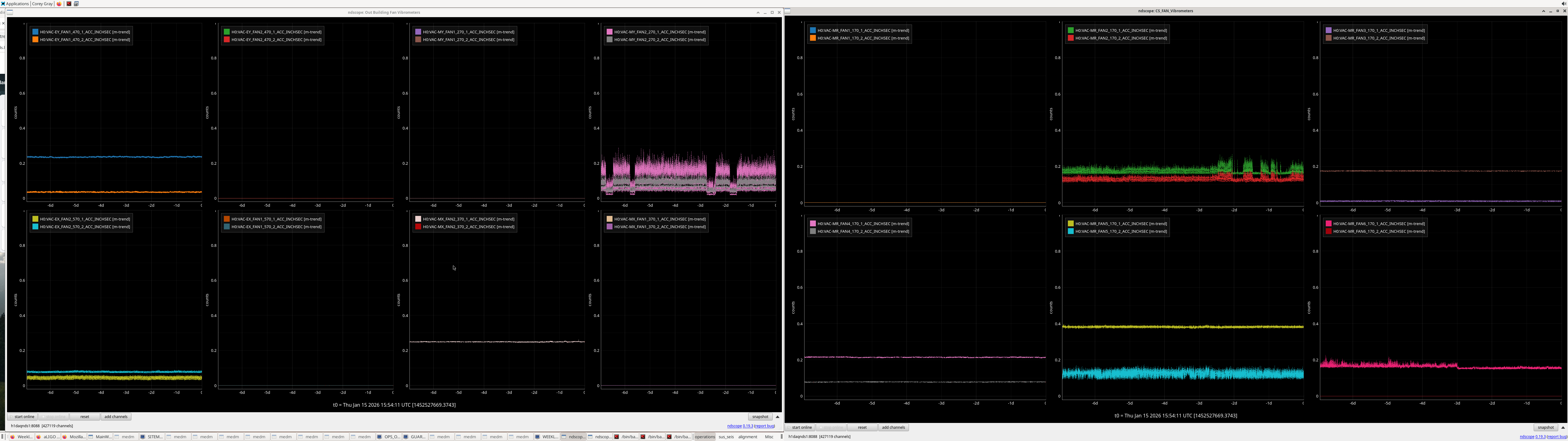Take a snapshot of the CS_FAN_Vibrometers window
Screen dimensions: 1568x441
pyautogui.click(x=1545, y=428)
